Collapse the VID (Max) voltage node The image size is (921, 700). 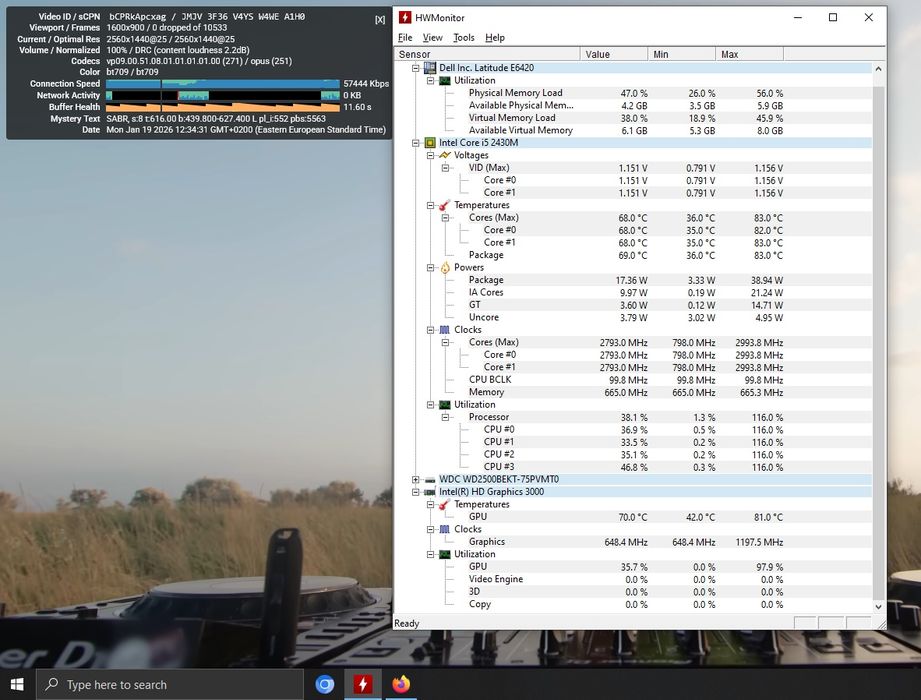click(x=445, y=168)
